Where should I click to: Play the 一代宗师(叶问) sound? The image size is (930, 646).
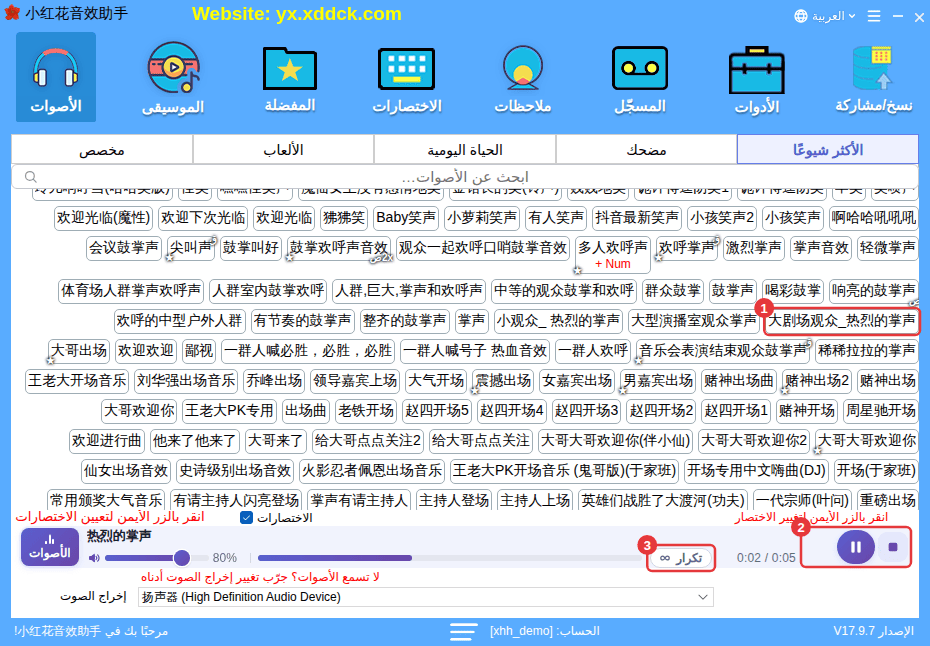[802, 501]
